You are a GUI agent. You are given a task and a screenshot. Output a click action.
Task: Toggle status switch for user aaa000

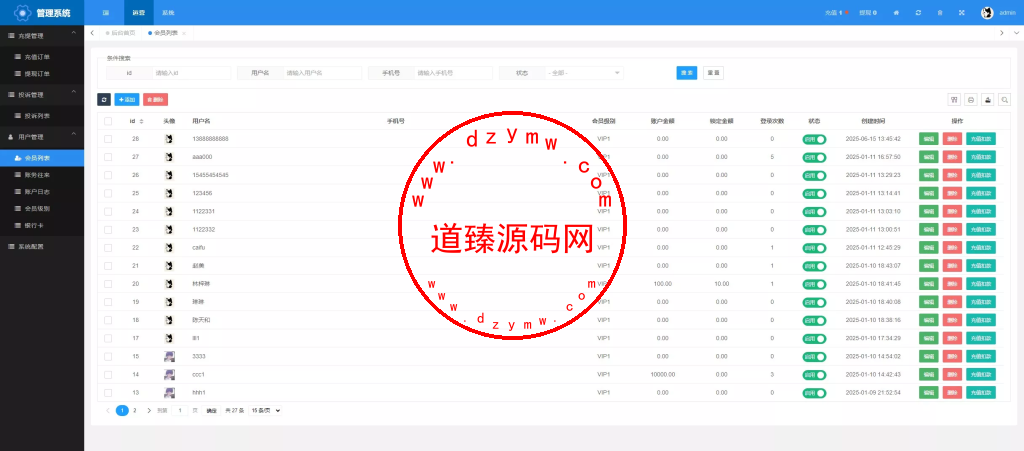814,157
